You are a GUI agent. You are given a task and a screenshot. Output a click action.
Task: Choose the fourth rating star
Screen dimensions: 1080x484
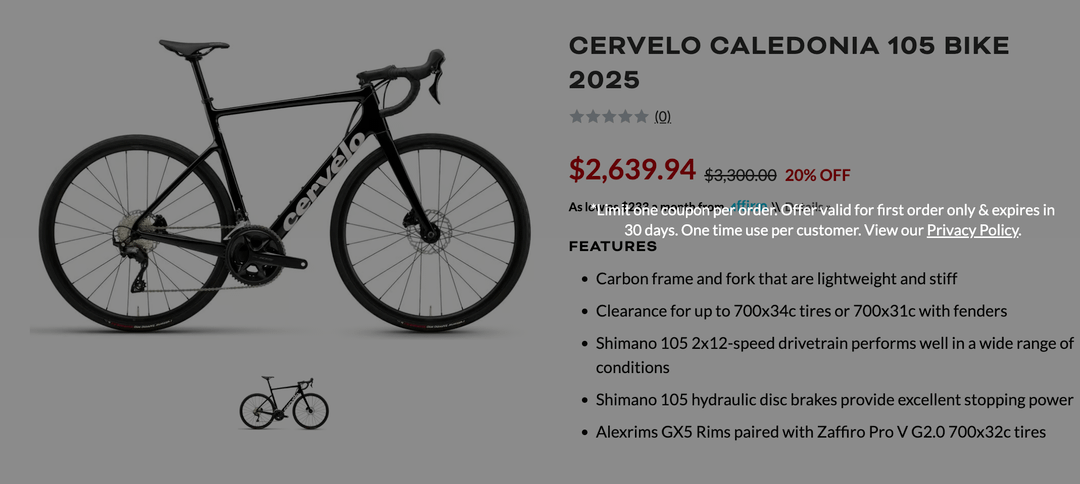coord(625,116)
